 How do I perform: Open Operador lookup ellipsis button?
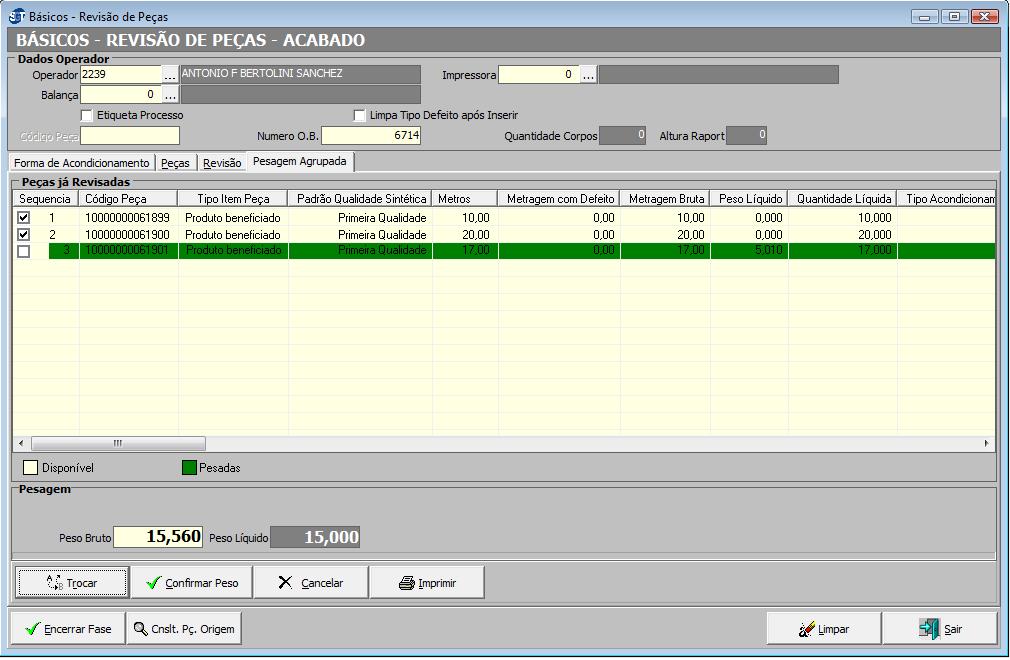click(170, 75)
